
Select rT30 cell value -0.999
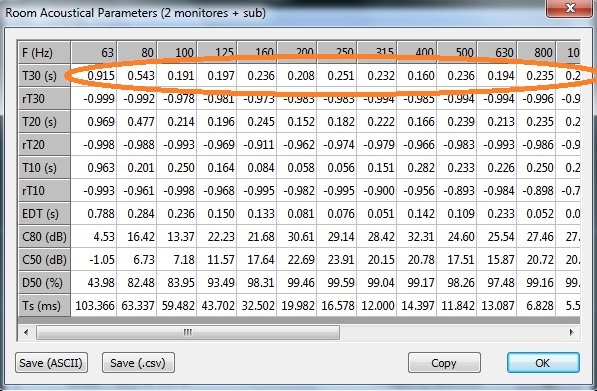click(94, 99)
